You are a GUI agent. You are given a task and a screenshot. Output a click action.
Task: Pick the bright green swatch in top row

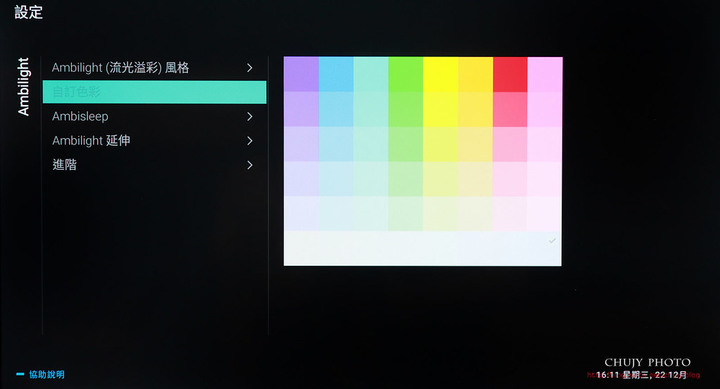click(406, 74)
